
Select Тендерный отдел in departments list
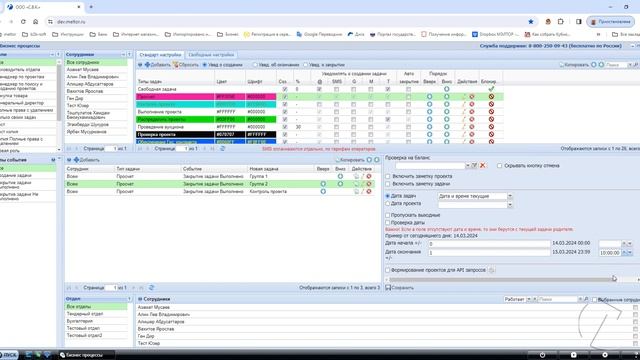96,314
